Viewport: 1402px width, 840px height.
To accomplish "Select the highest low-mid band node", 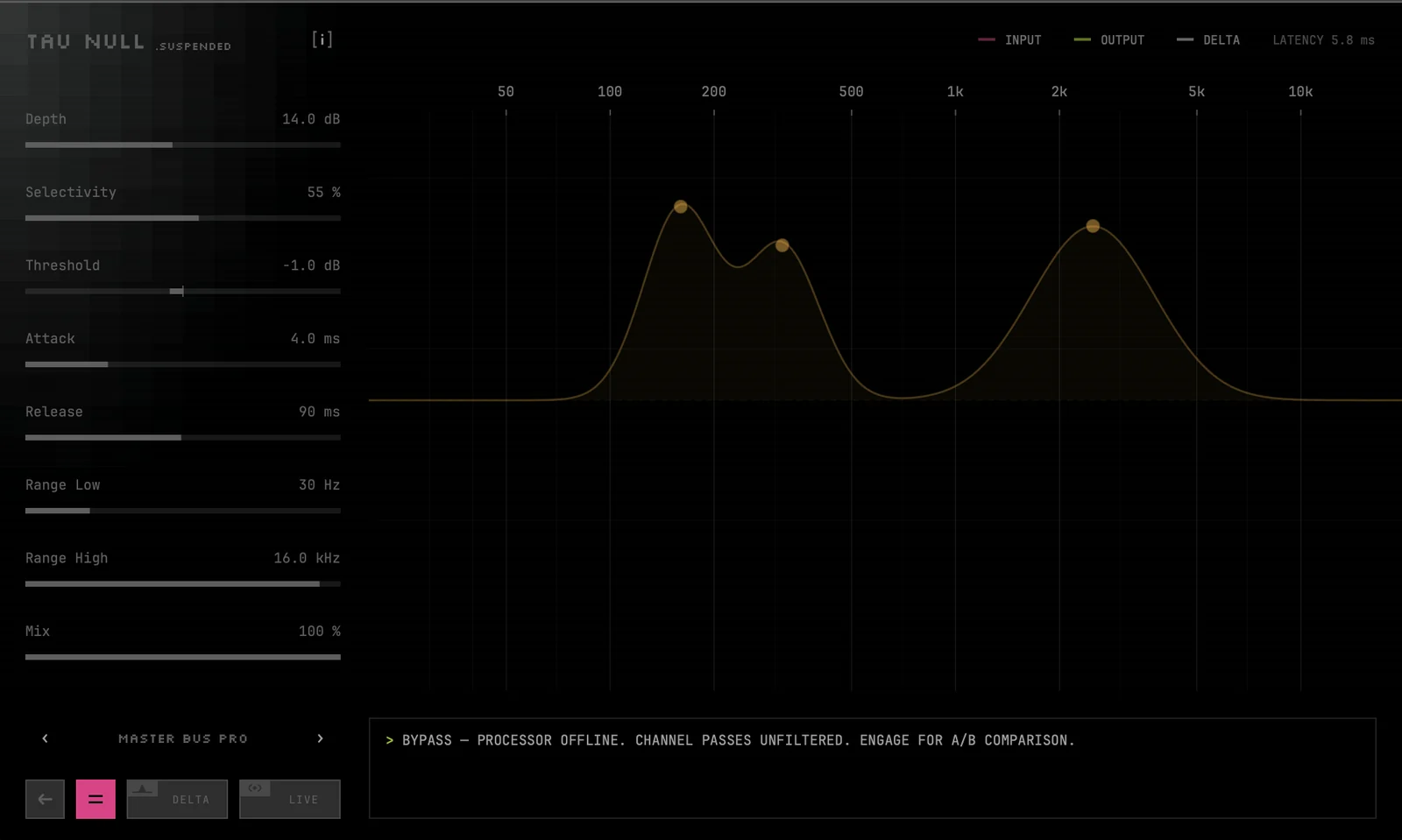I will pos(681,207).
